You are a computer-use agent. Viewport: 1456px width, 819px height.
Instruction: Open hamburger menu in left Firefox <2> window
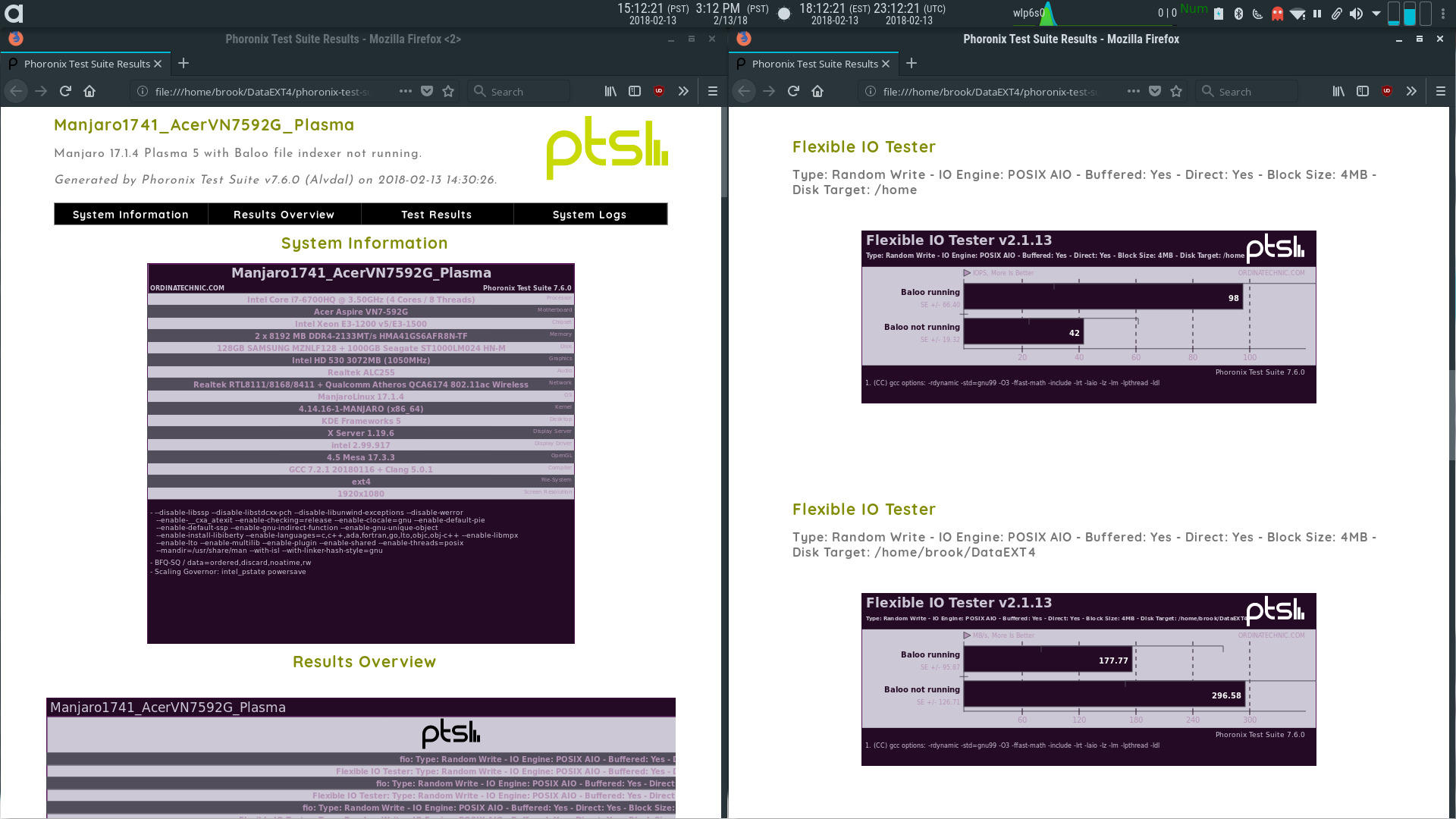[712, 91]
